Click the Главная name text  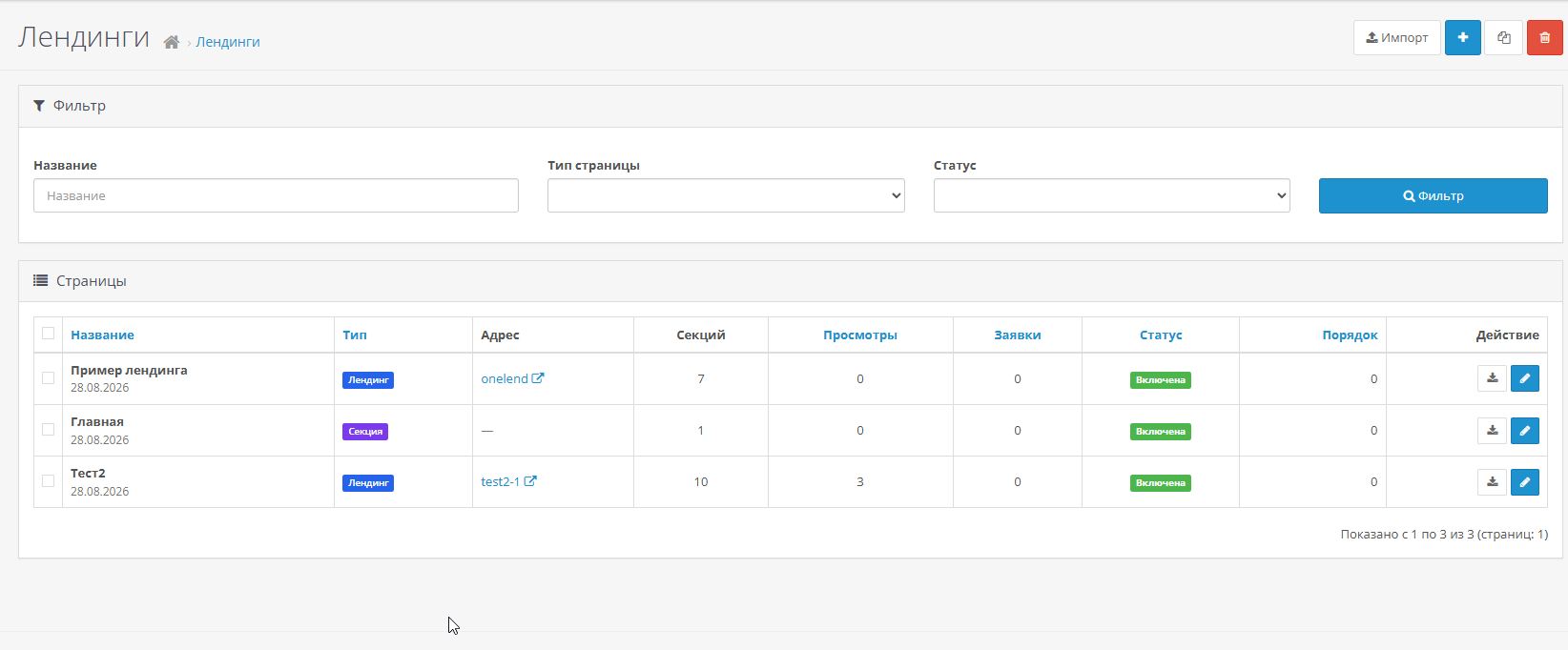point(97,421)
